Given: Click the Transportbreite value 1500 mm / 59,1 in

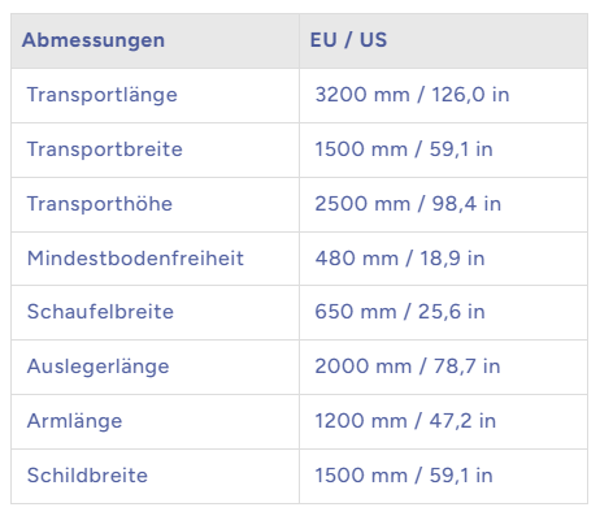Looking at the screenshot, I should (x=403, y=150).
